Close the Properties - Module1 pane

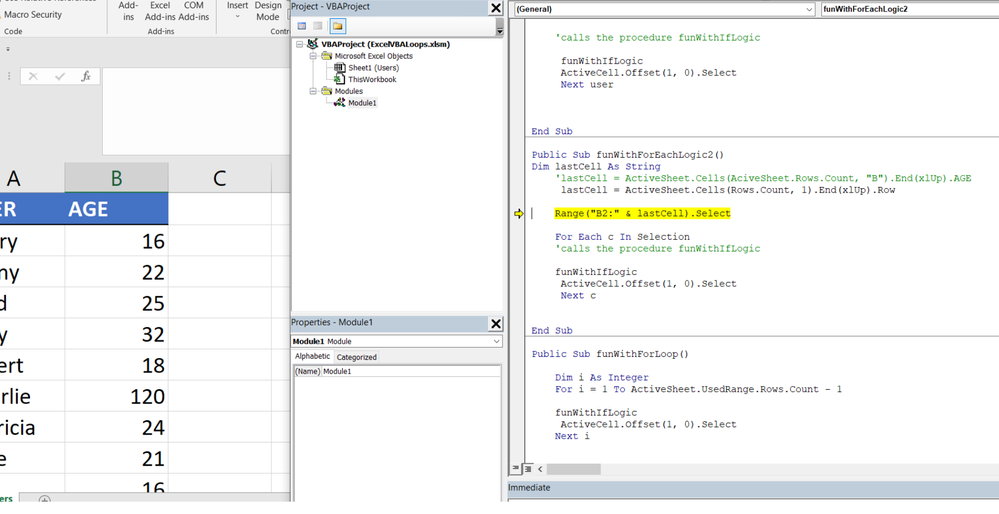[x=496, y=324]
